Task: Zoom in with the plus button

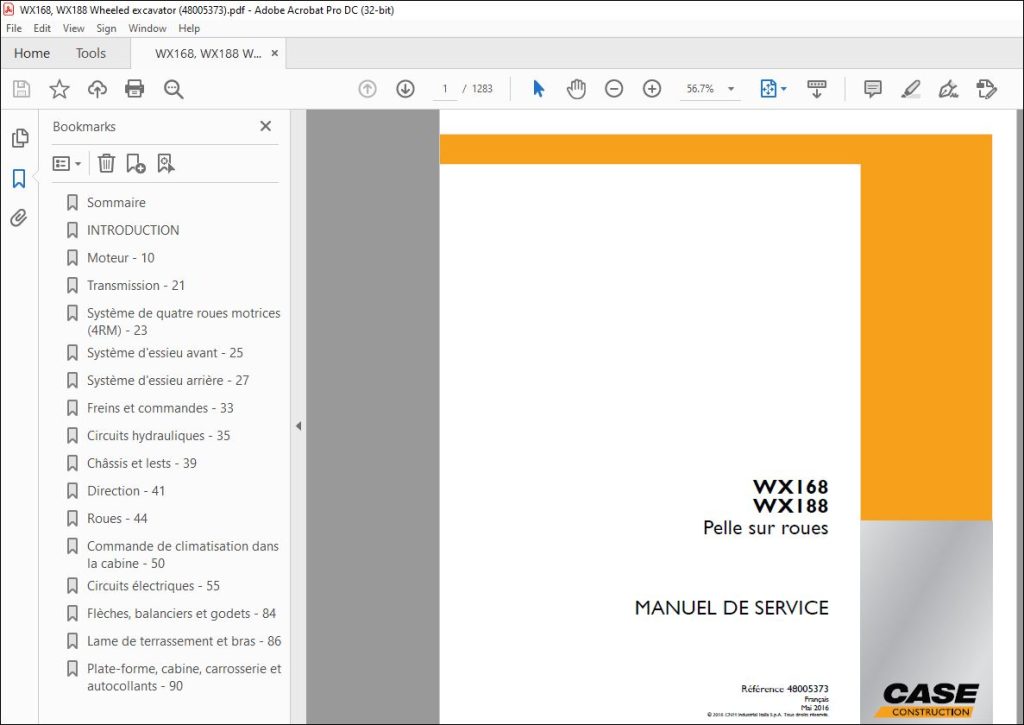Action: coord(652,89)
